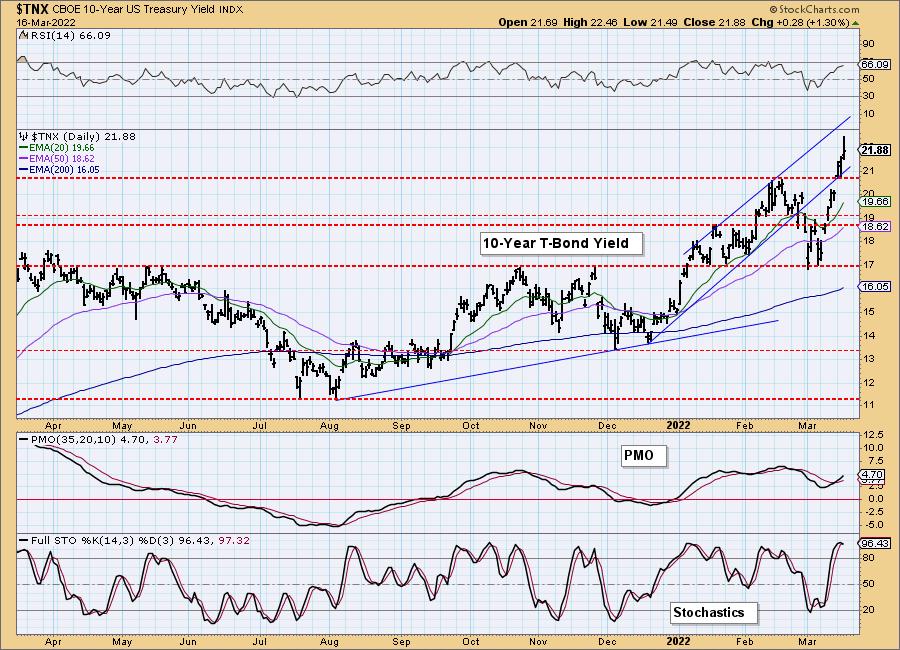Select the EMA(20) 19.66 legend entry
900x650 pixels.
click(x=57, y=148)
